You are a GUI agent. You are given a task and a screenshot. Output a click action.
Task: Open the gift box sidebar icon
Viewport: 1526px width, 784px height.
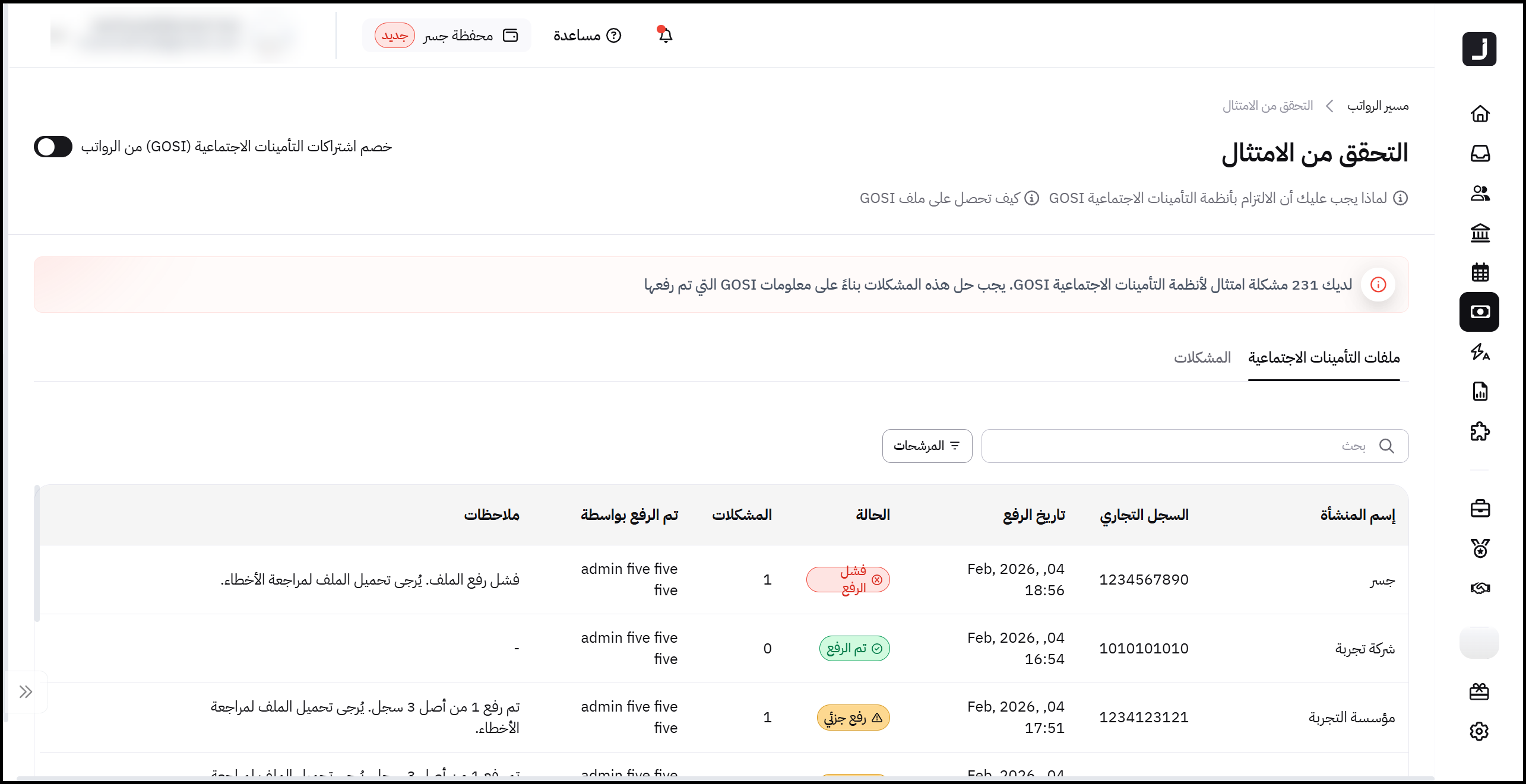point(1479,691)
